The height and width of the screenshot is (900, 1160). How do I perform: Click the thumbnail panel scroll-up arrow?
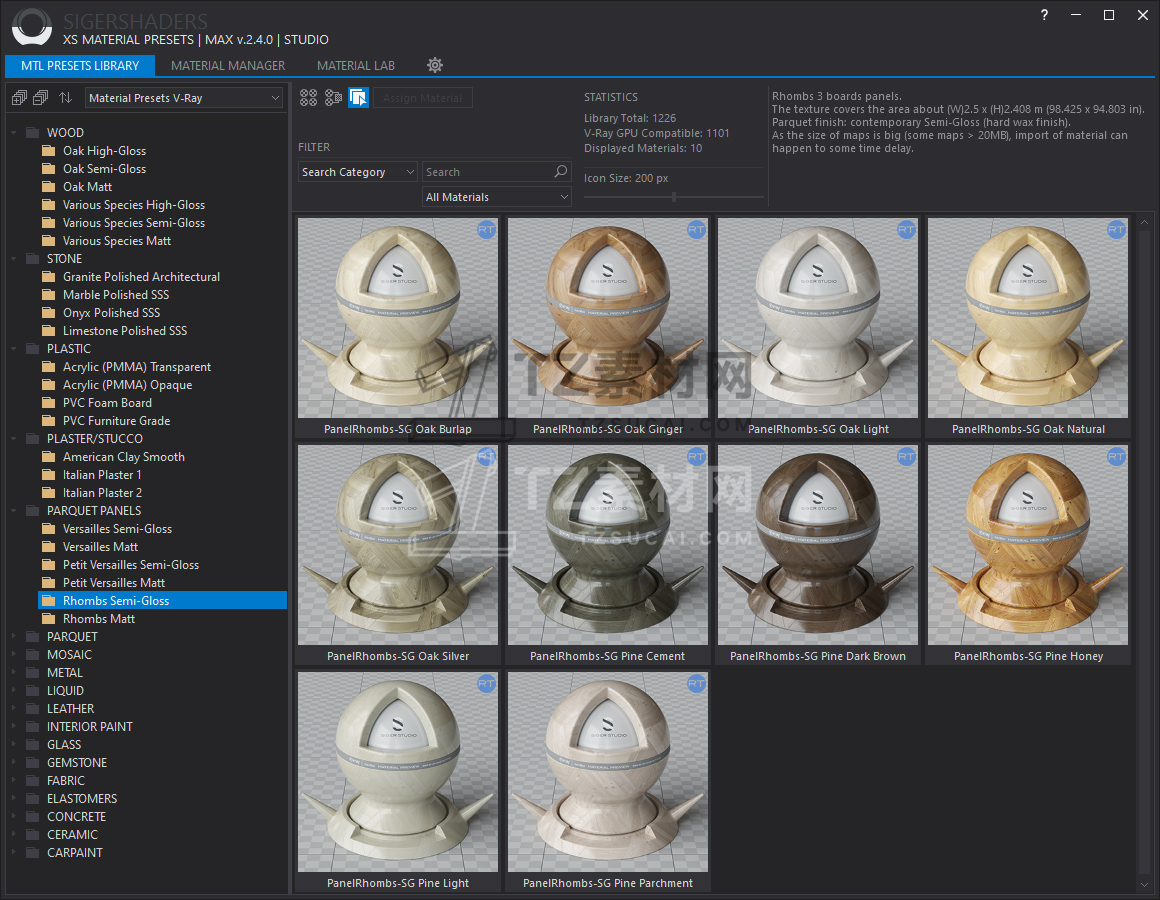coord(1144,222)
